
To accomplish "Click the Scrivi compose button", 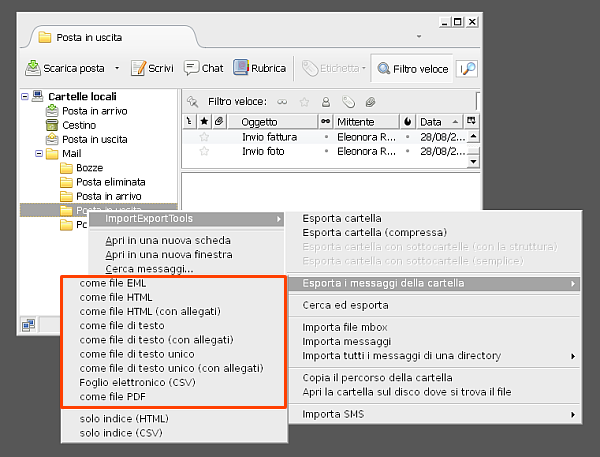I will (x=152, y=68).
